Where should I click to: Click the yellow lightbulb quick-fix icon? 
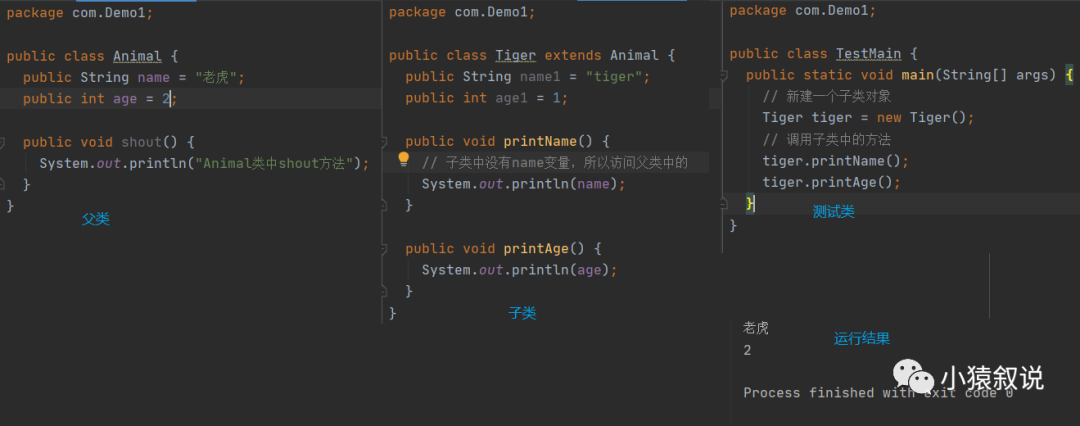coord(404,161)
